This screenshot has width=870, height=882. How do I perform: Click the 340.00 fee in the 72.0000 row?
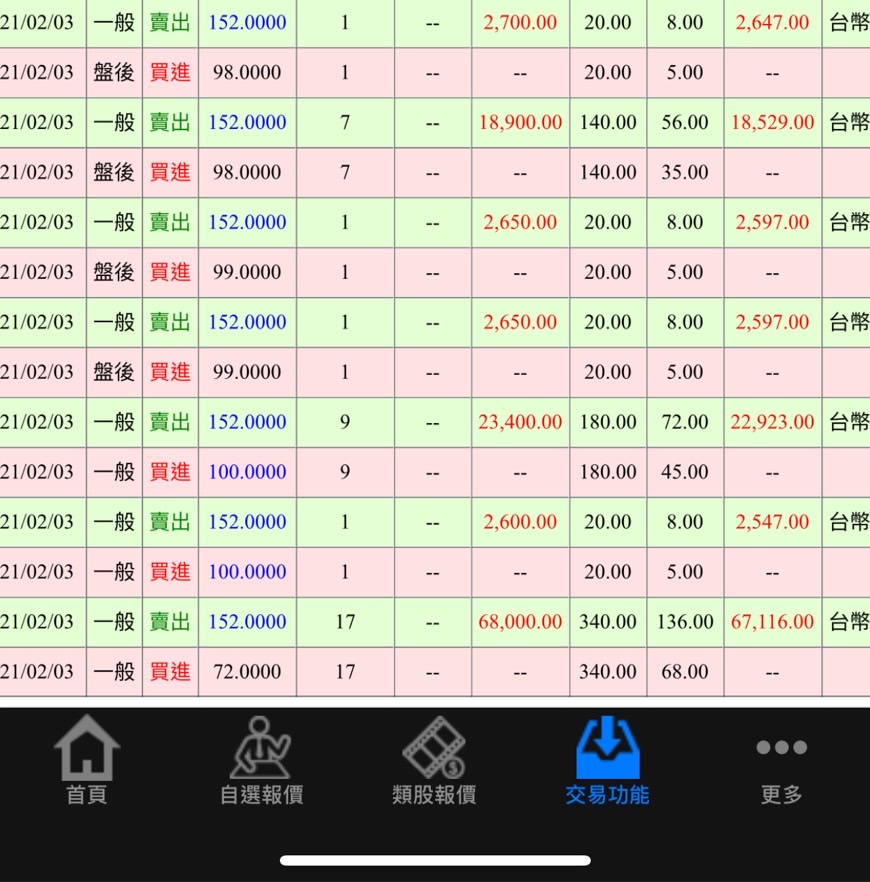(x=608, y=672)
